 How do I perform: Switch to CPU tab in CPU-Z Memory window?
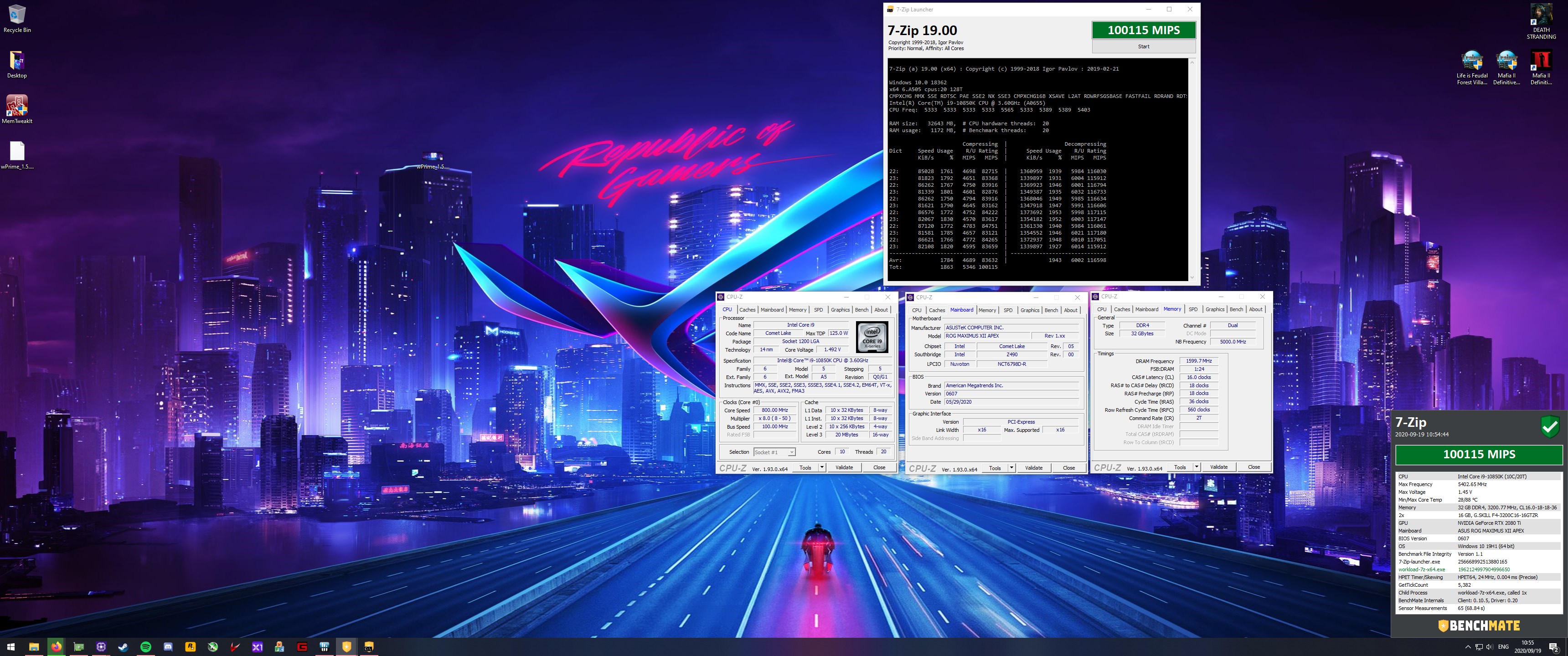point(1102,310)
